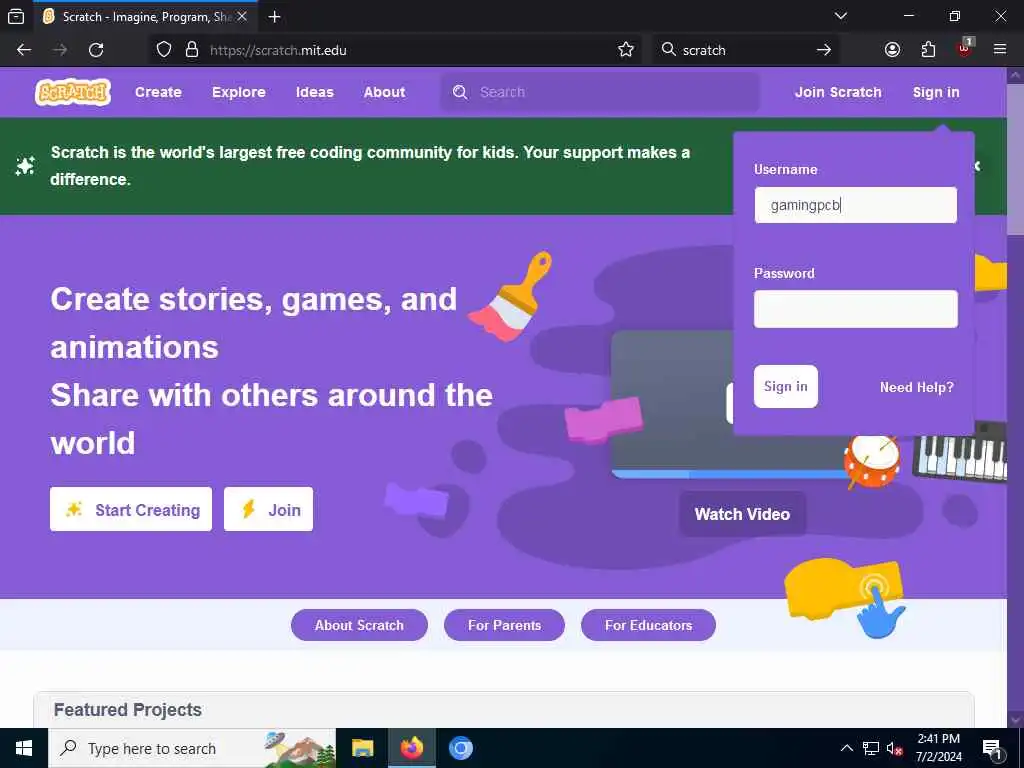Open Firefox View icon in the tab bar
1024x768 pixels.
tap(16, 17)
